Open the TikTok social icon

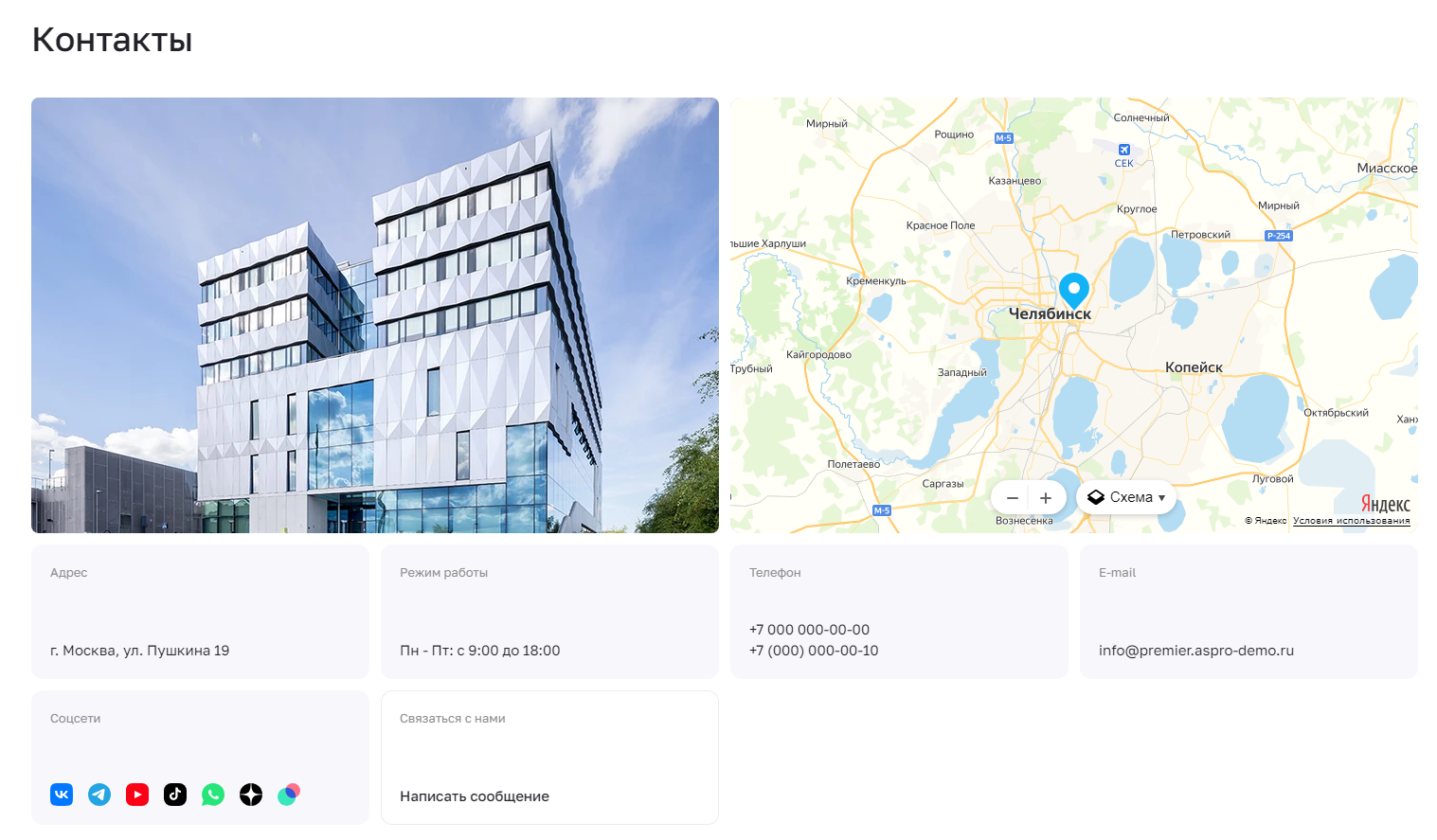175,795
